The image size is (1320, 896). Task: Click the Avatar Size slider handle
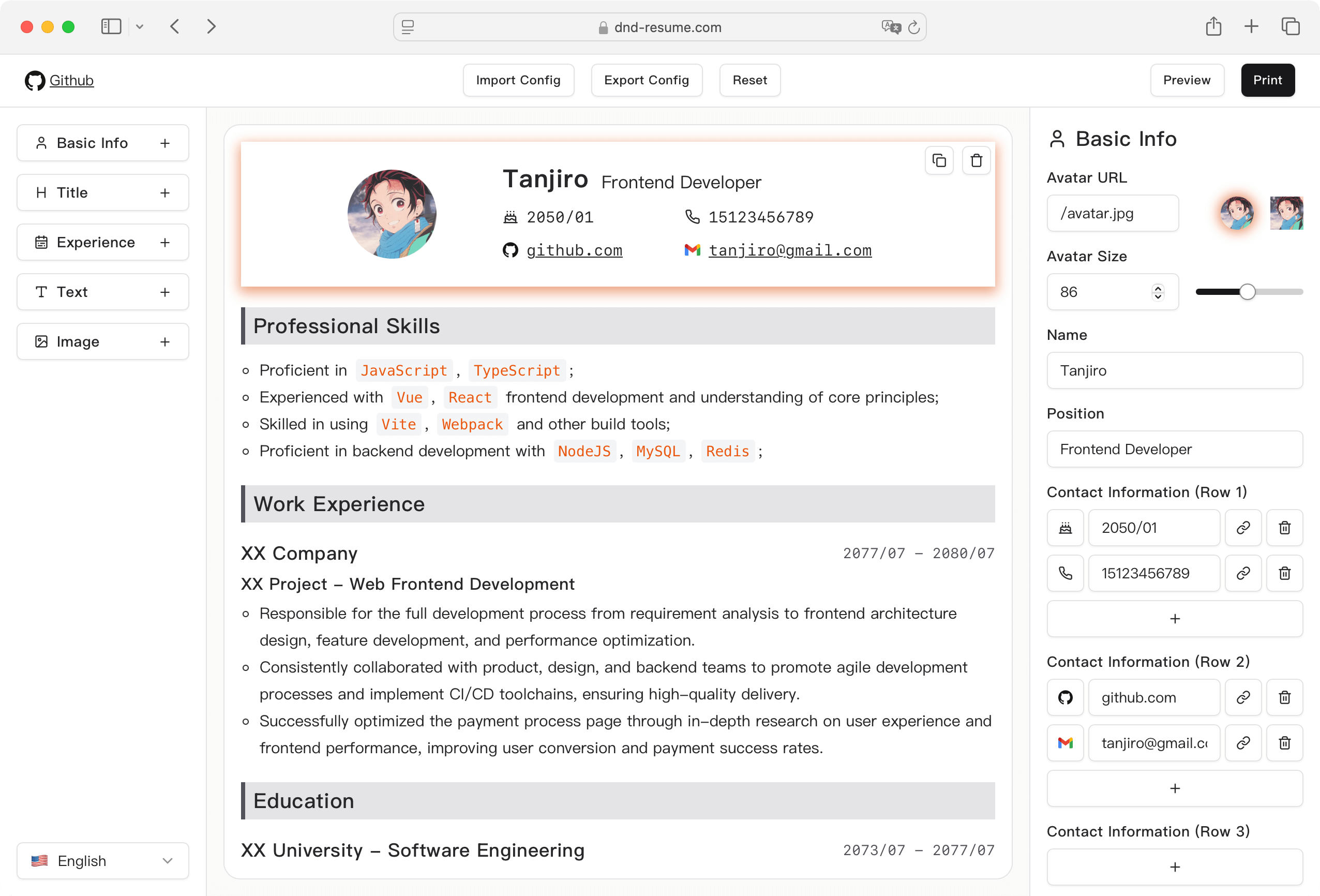click(1247, 292)
